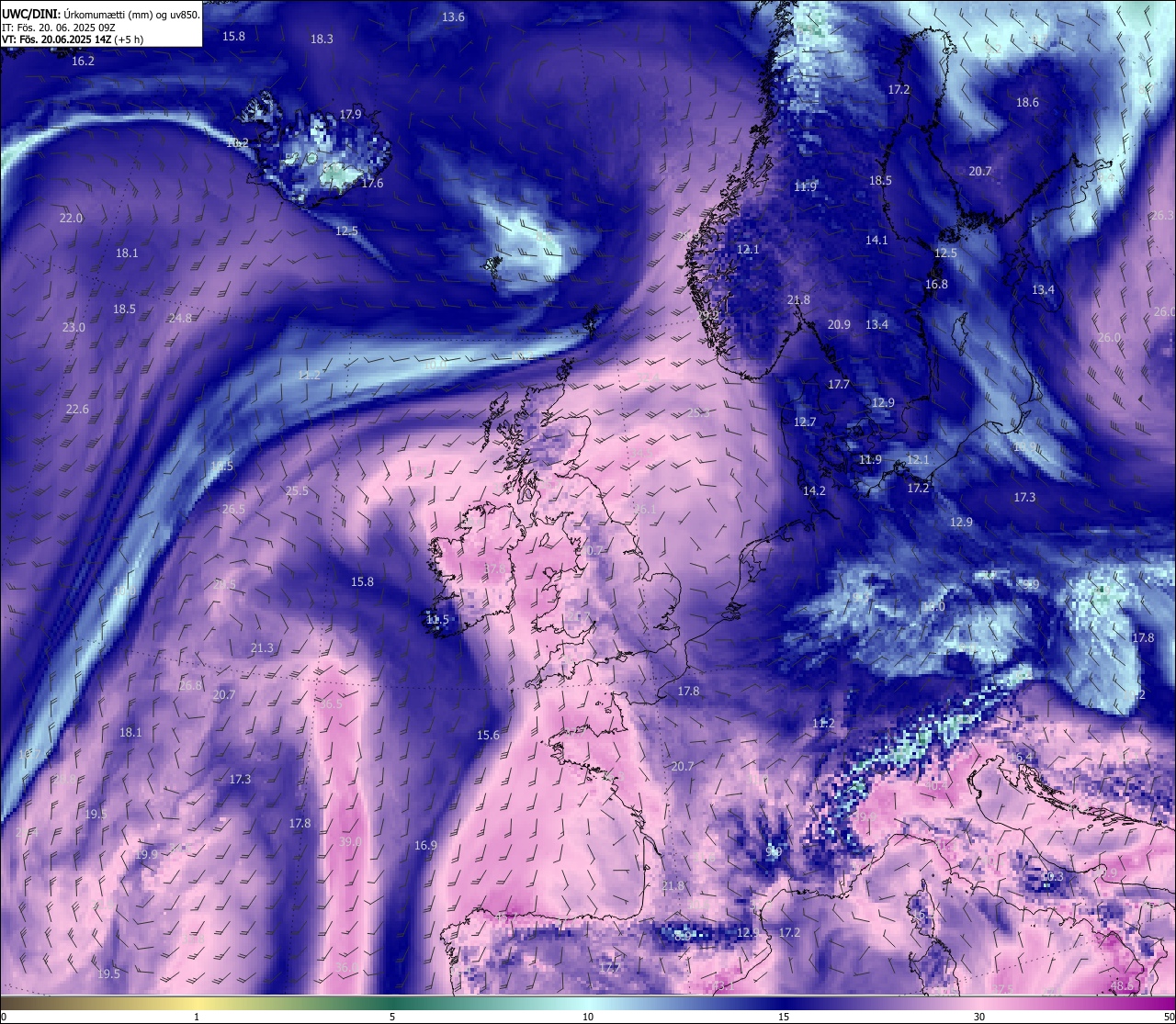
Task: Click the 13.6 value at the top
Action: (453, 17)
